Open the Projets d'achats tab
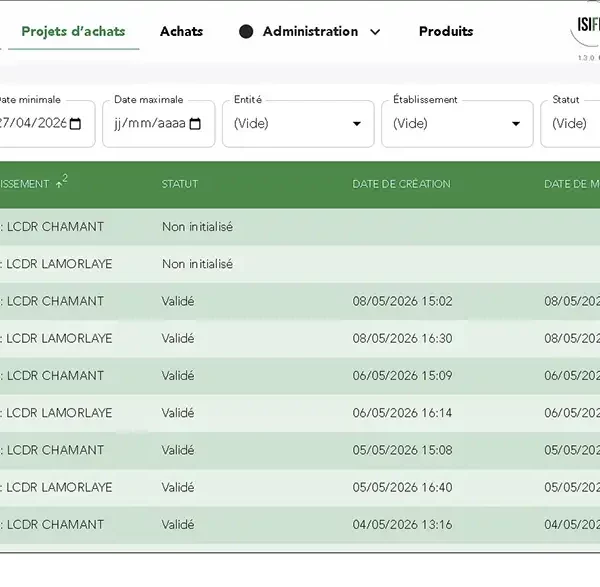 click(x=73, y=31)
